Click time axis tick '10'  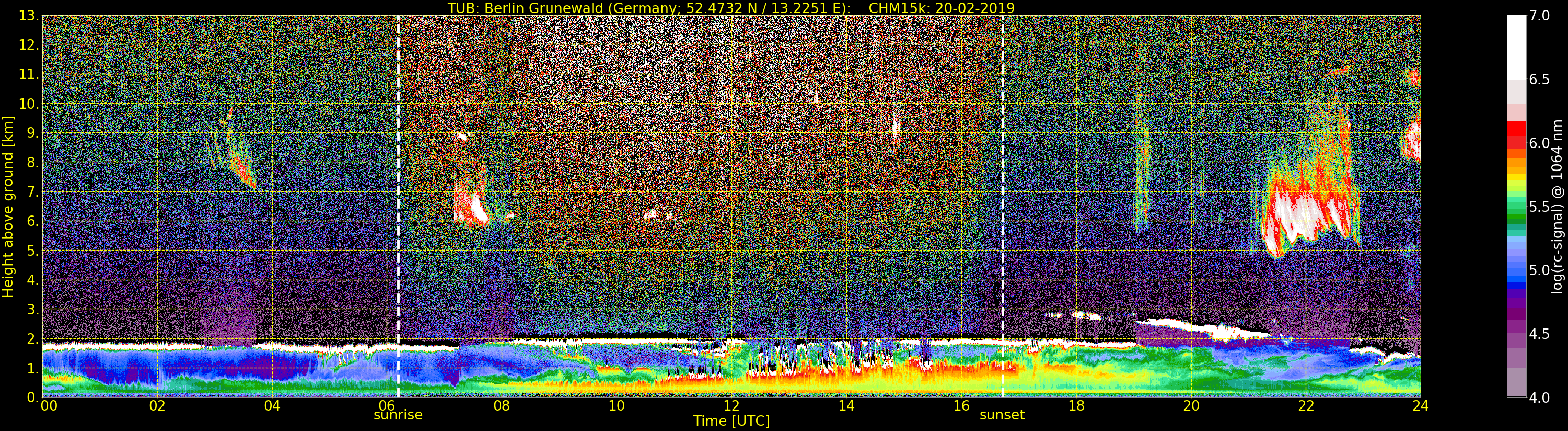(617, 405)
